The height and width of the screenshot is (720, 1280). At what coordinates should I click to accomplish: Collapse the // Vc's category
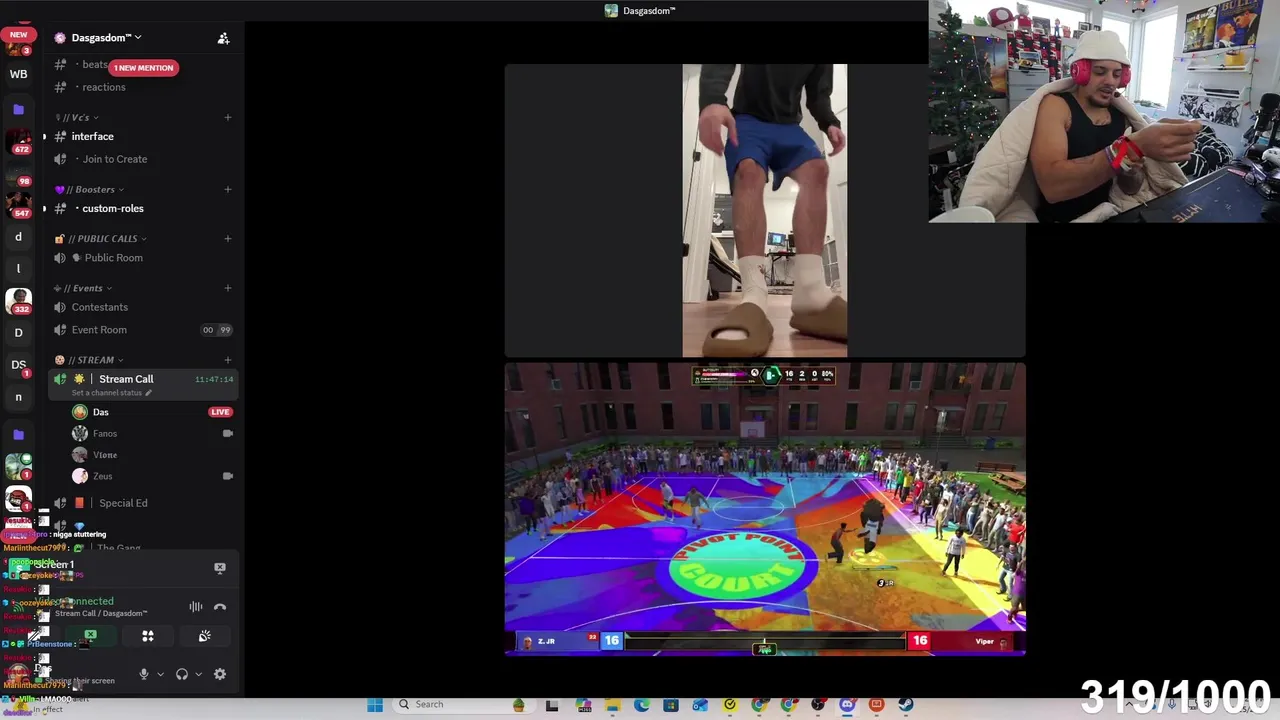(78, 117)
